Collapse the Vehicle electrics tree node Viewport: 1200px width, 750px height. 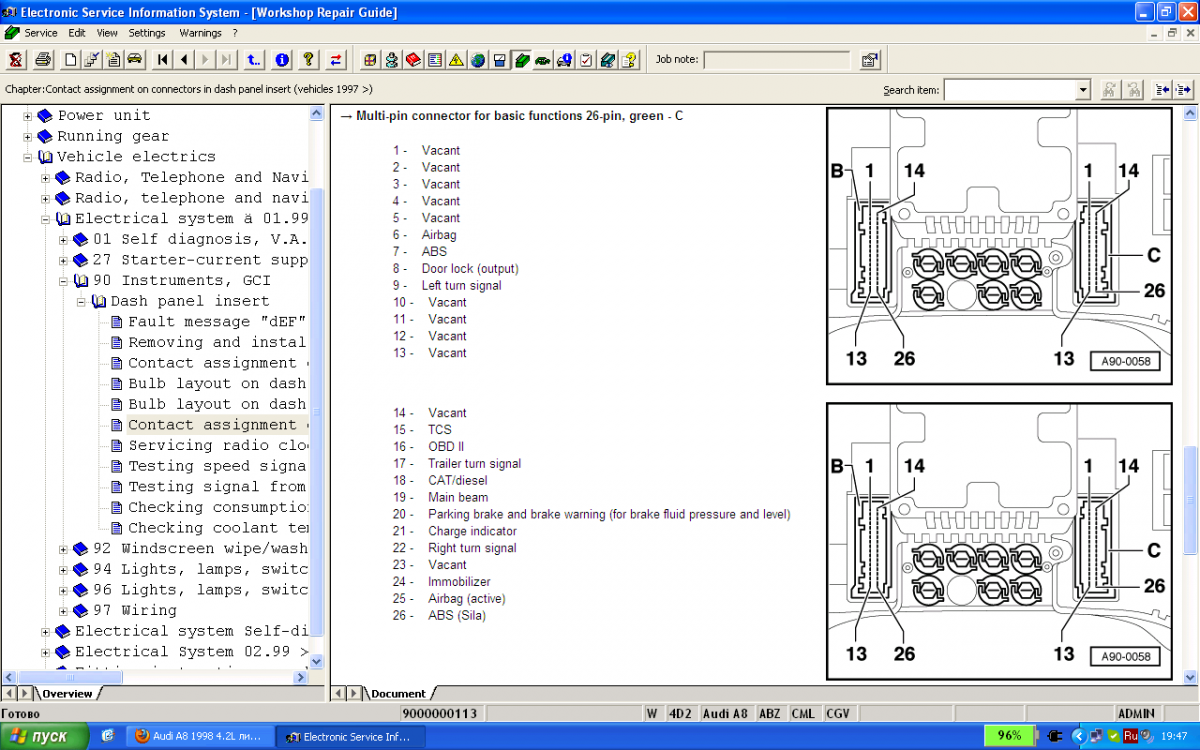(28, 157)
